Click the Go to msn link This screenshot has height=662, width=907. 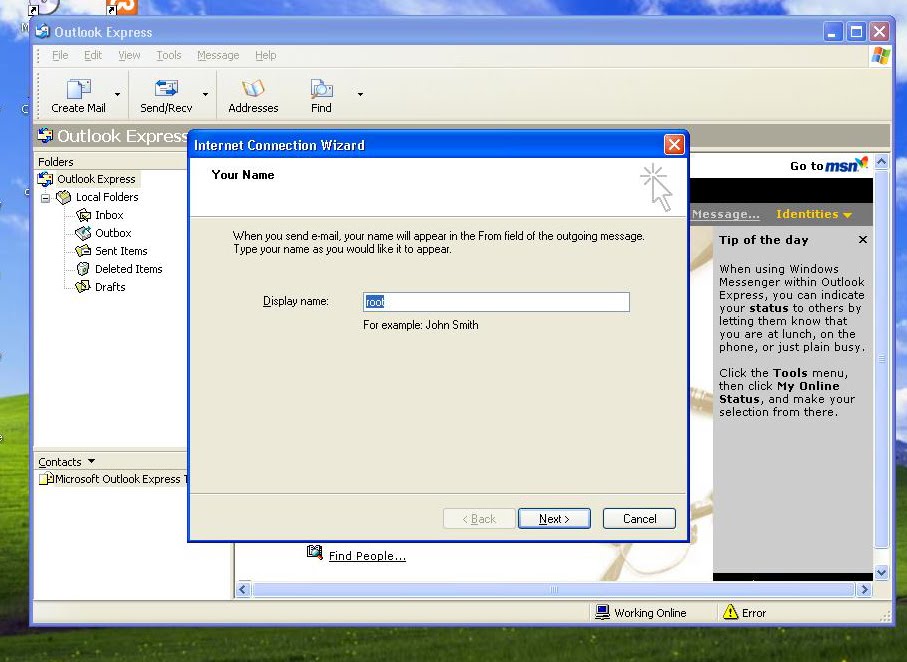[x=829, y=166]
